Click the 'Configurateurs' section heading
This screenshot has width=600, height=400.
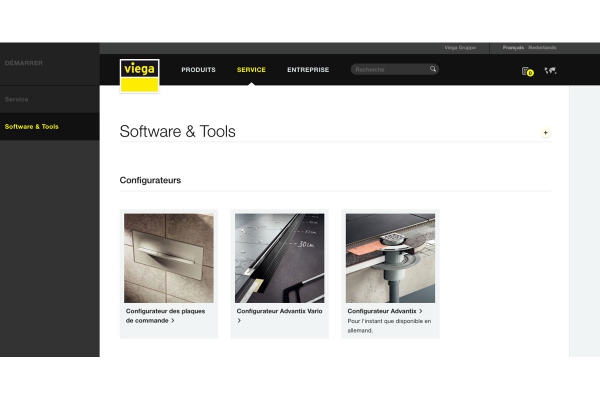coord(150,180)
